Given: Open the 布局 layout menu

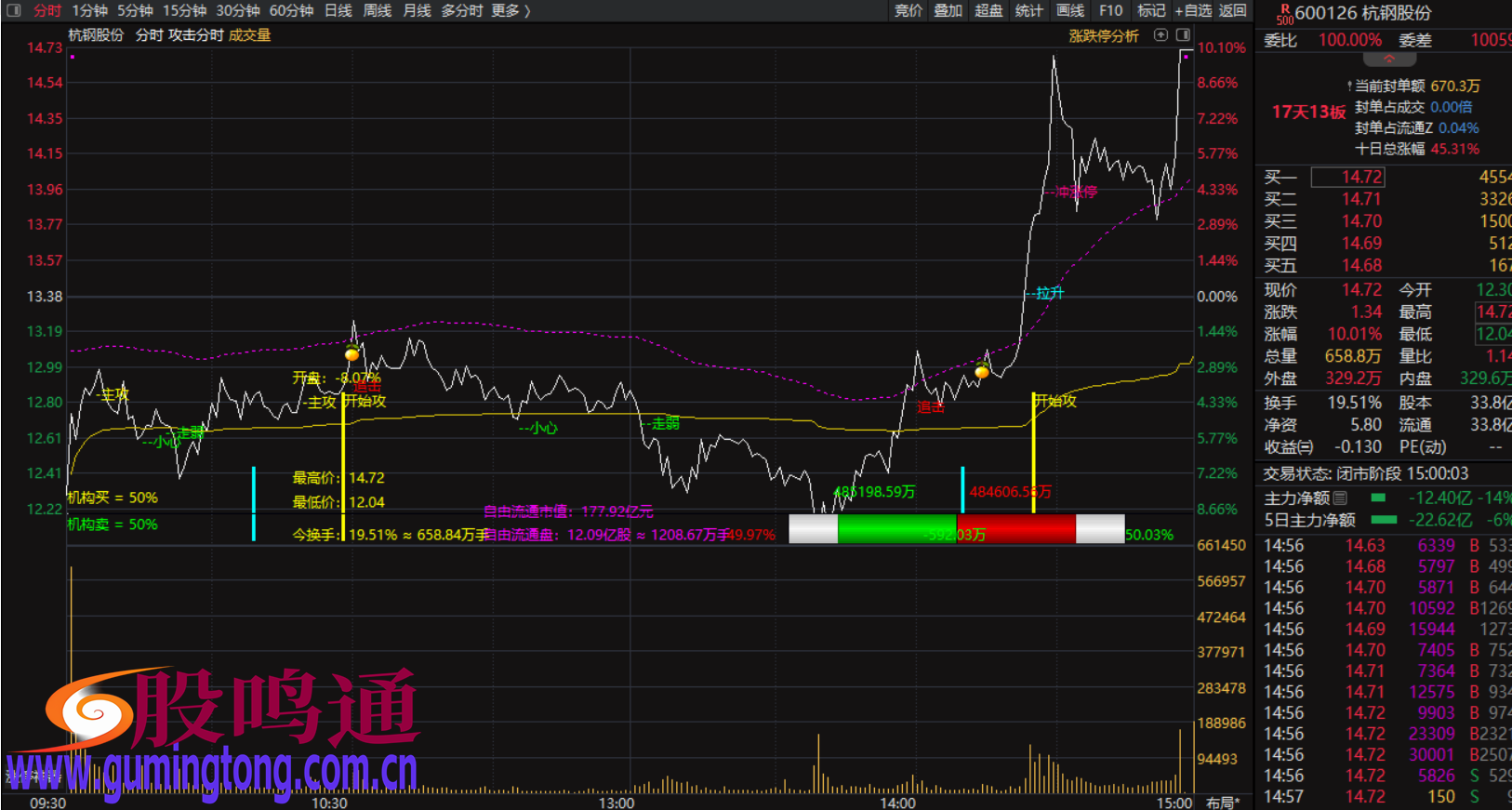Looking at the screenshot, I should coord(1223,803).
